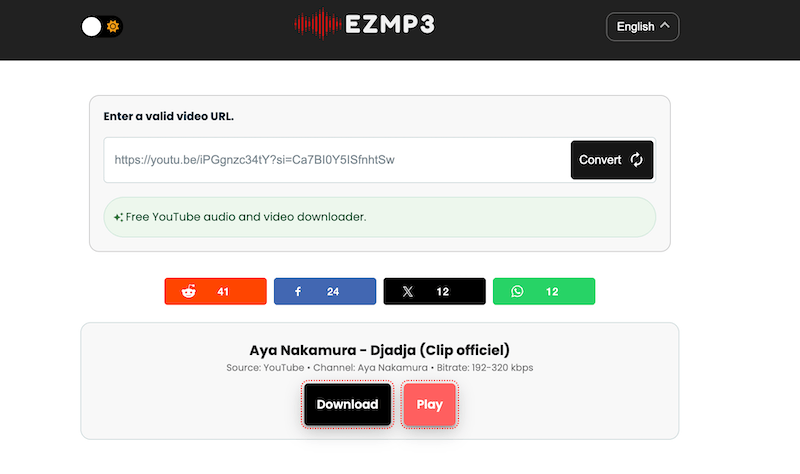Share on Facebook button with 24
800x474 pixels.
tap(325, 291)
